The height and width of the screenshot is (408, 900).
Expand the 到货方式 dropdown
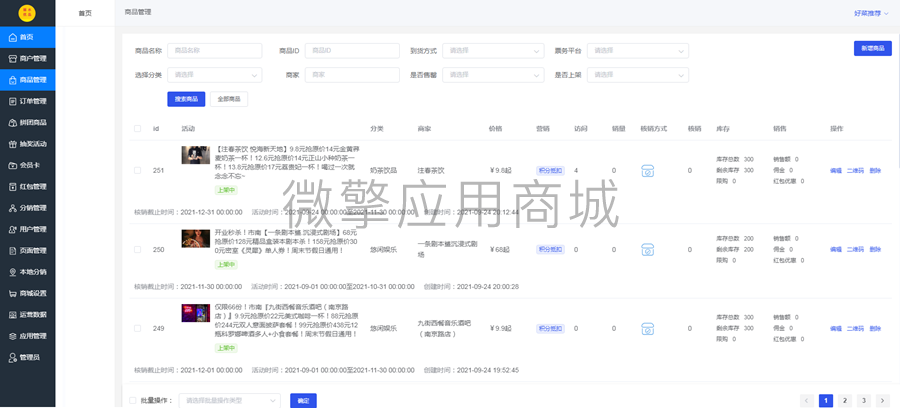coord(493,50)
